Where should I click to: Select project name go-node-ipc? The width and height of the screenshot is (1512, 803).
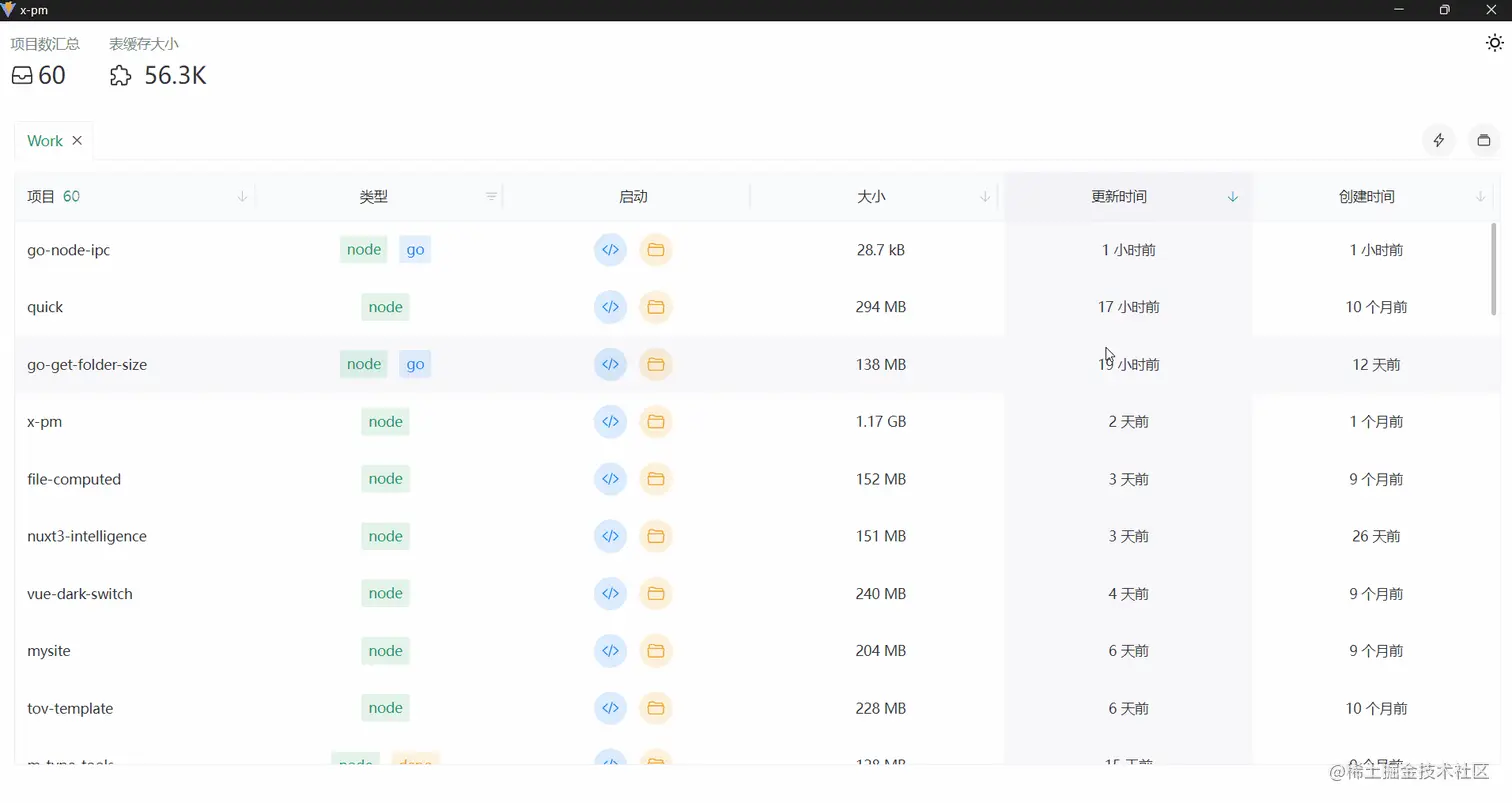click(68, 250)
